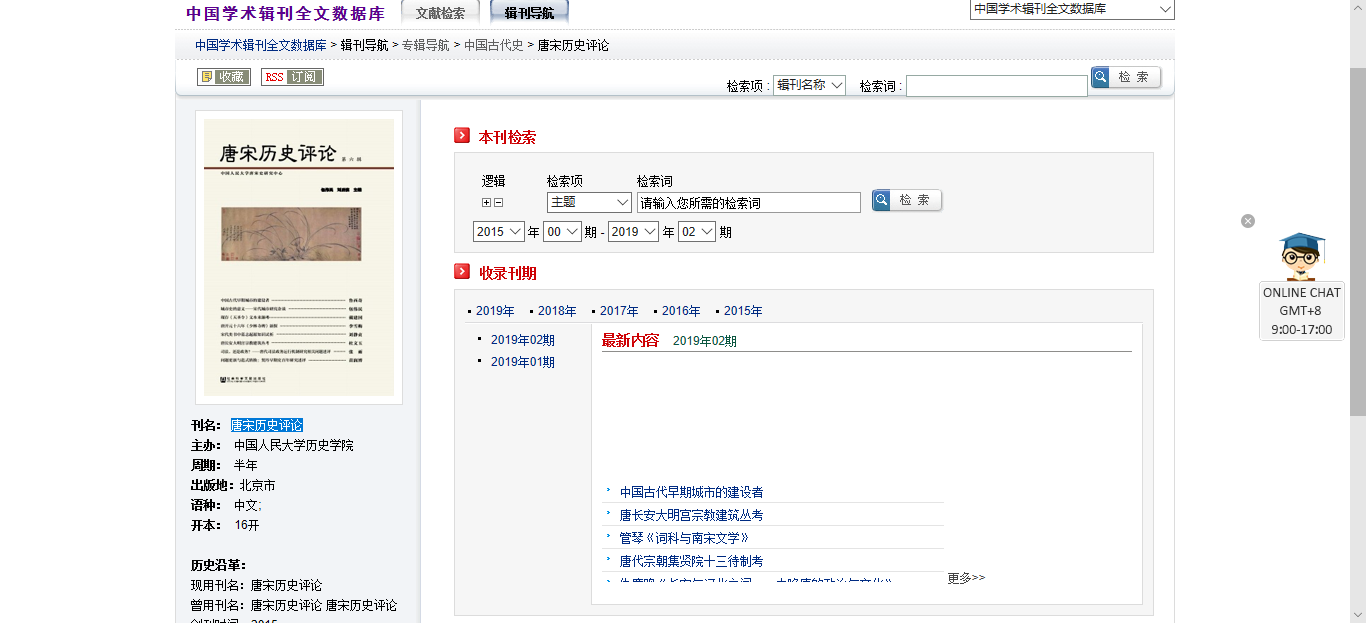Select the 辑刊导航 tab
Viewport: 1366px width, 623px height.
pyautogui.click(x=529, y=13)
